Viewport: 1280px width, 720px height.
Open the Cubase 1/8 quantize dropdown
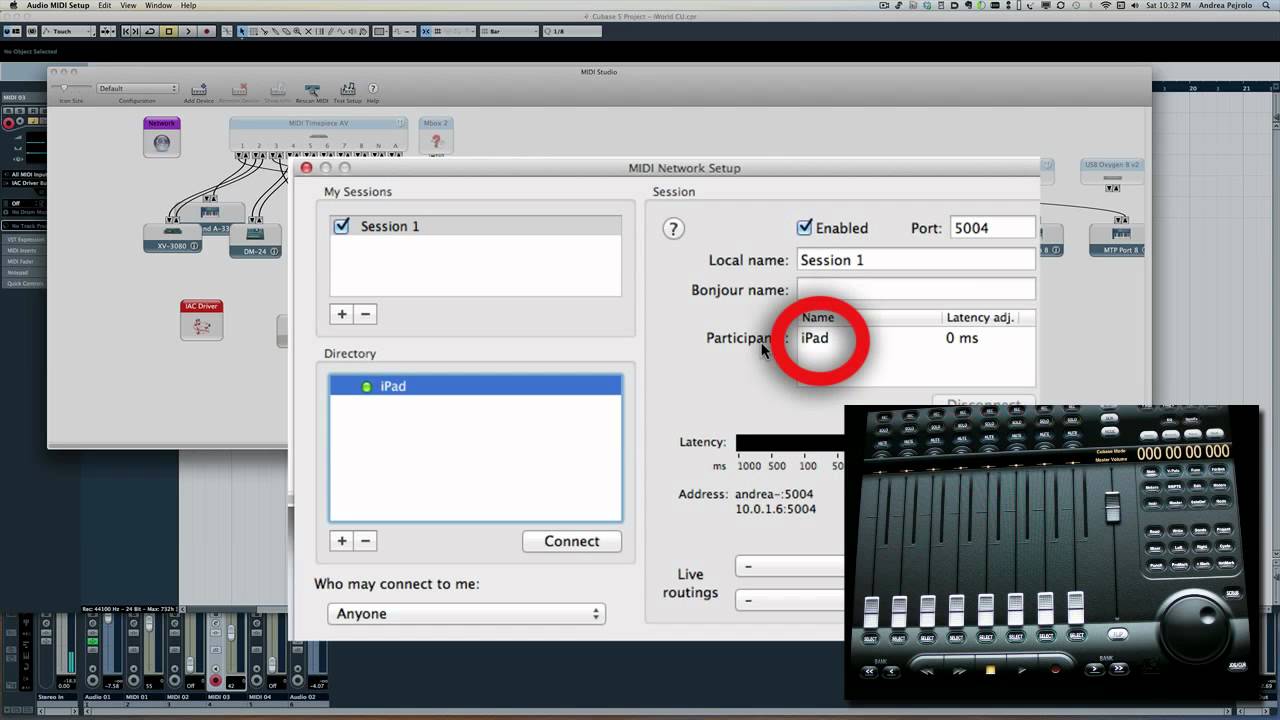pos(572,32)
